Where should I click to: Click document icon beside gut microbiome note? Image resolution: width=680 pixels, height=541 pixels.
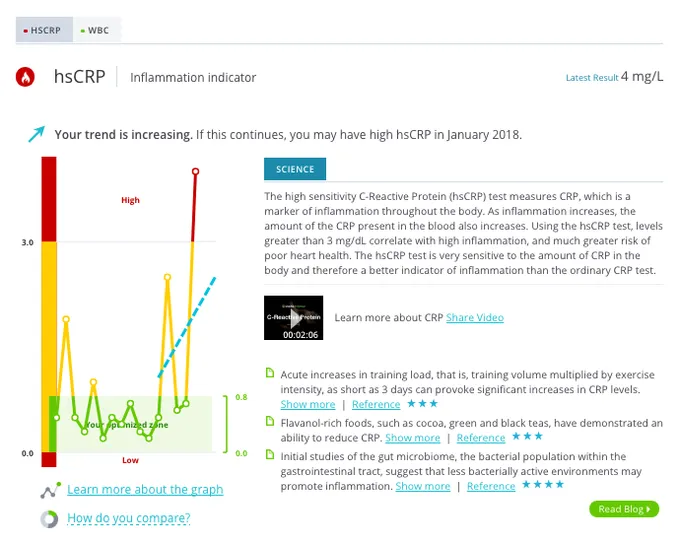coord(269,455)
